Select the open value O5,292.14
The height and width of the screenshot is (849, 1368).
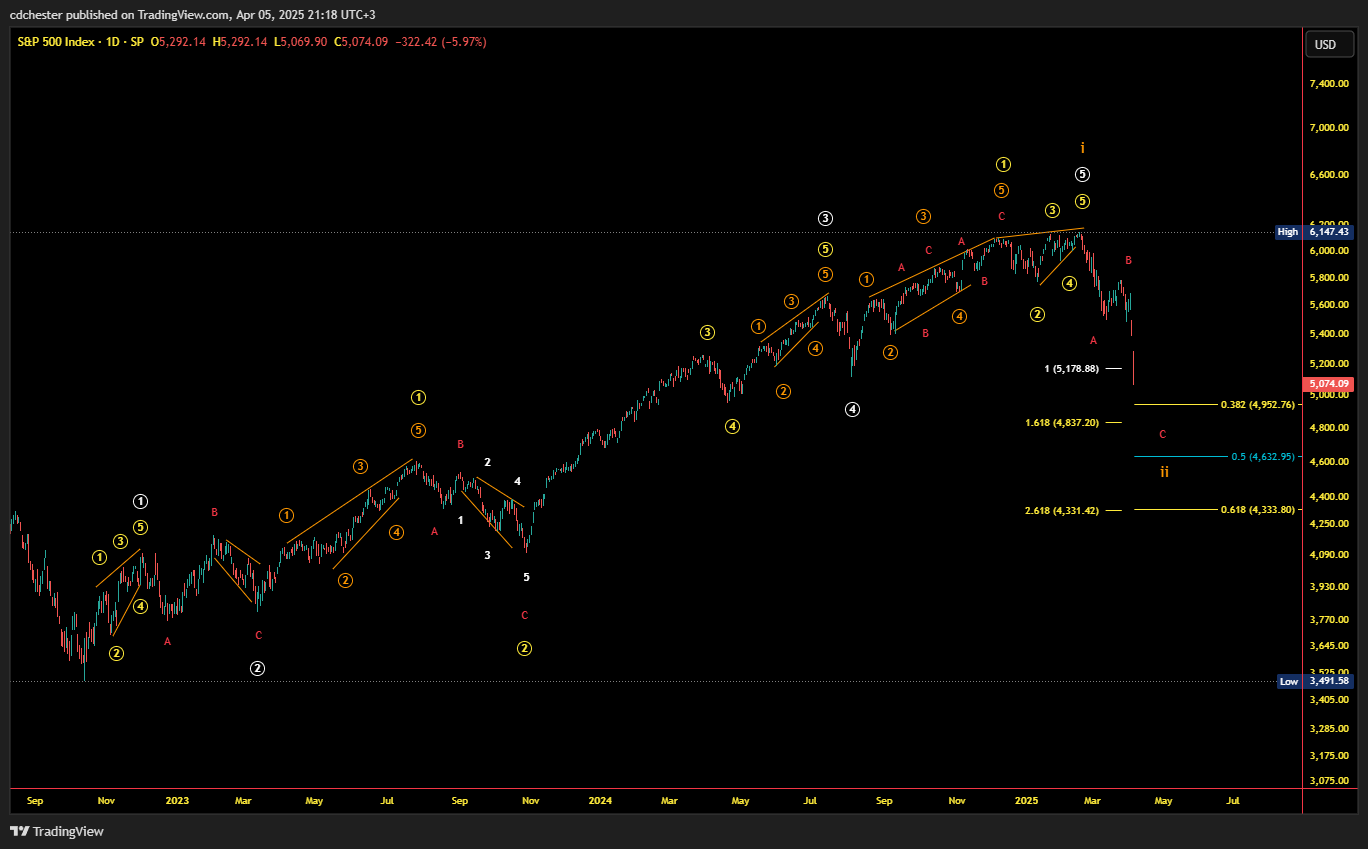178,42
